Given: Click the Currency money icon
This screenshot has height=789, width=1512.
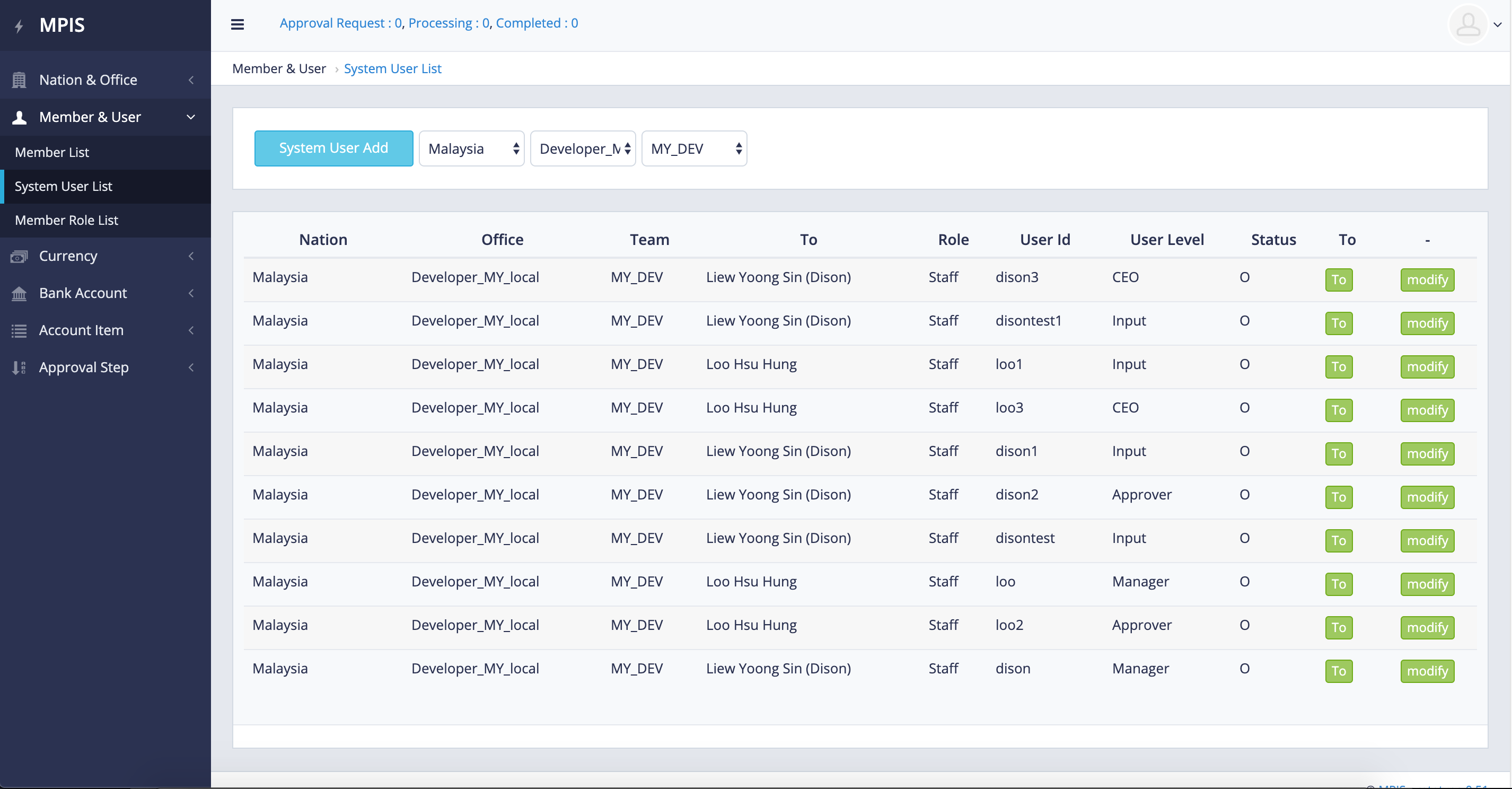Looking at the screenshot, I should point(19,256).
